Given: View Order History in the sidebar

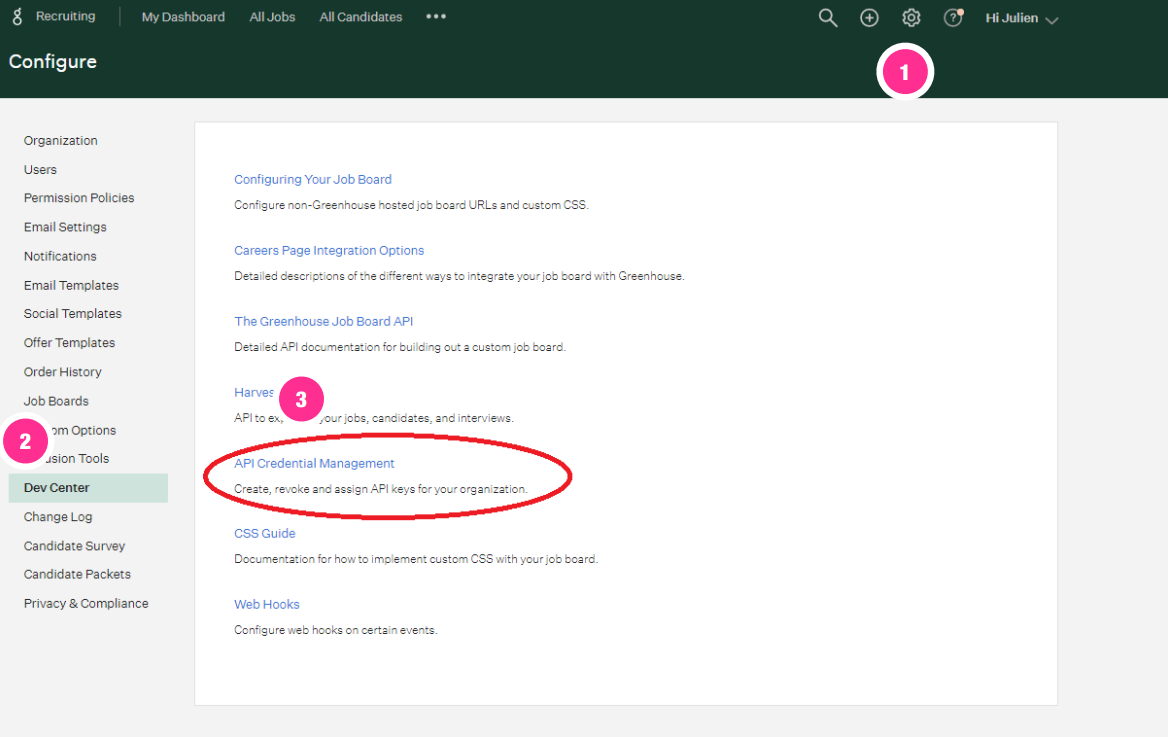Looking at the screenshot, I should click(63, 372).
